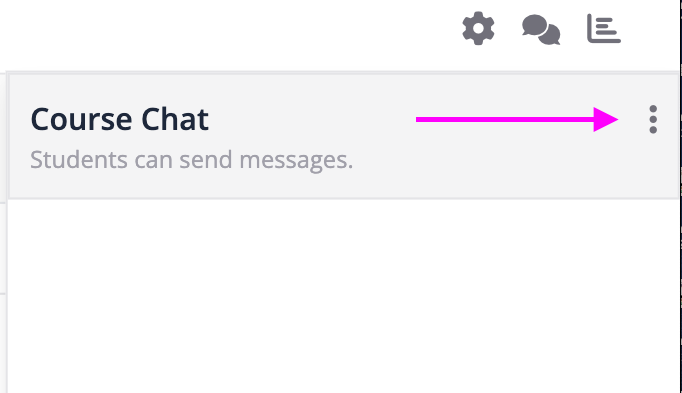The width and height of the screenshot is (682, 393).
Task: Expand chat options via vertical ellipsis
Action: tap(653, 119)
